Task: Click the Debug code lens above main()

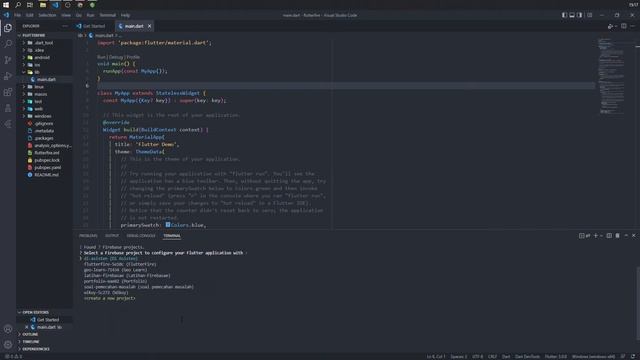Action: 116,57
